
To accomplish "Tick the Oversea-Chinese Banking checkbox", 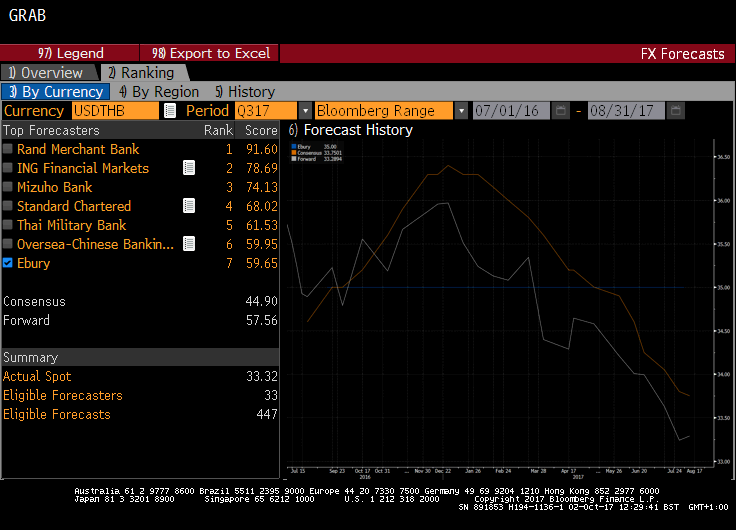I will (8, 244).
